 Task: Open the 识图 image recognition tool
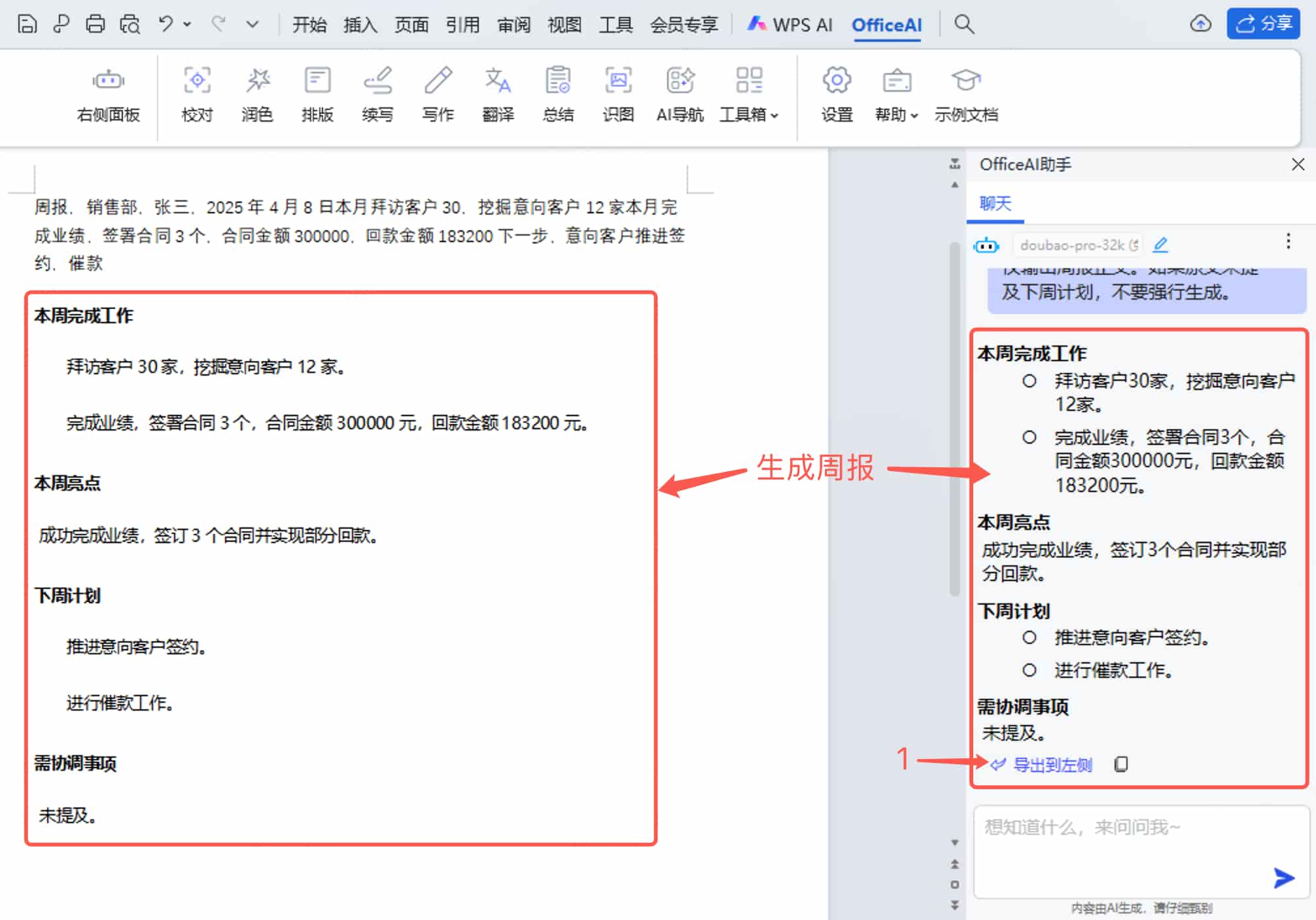(x=617, y=94)
